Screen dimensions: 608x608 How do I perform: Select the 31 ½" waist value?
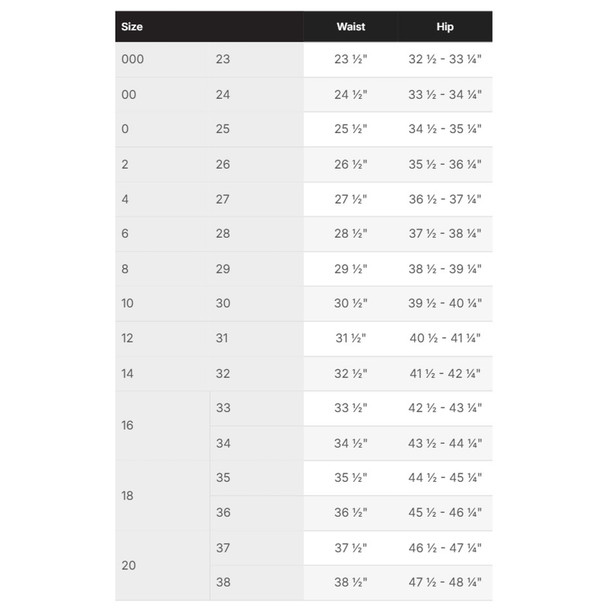pyautogui.click(x=350, y=338)
